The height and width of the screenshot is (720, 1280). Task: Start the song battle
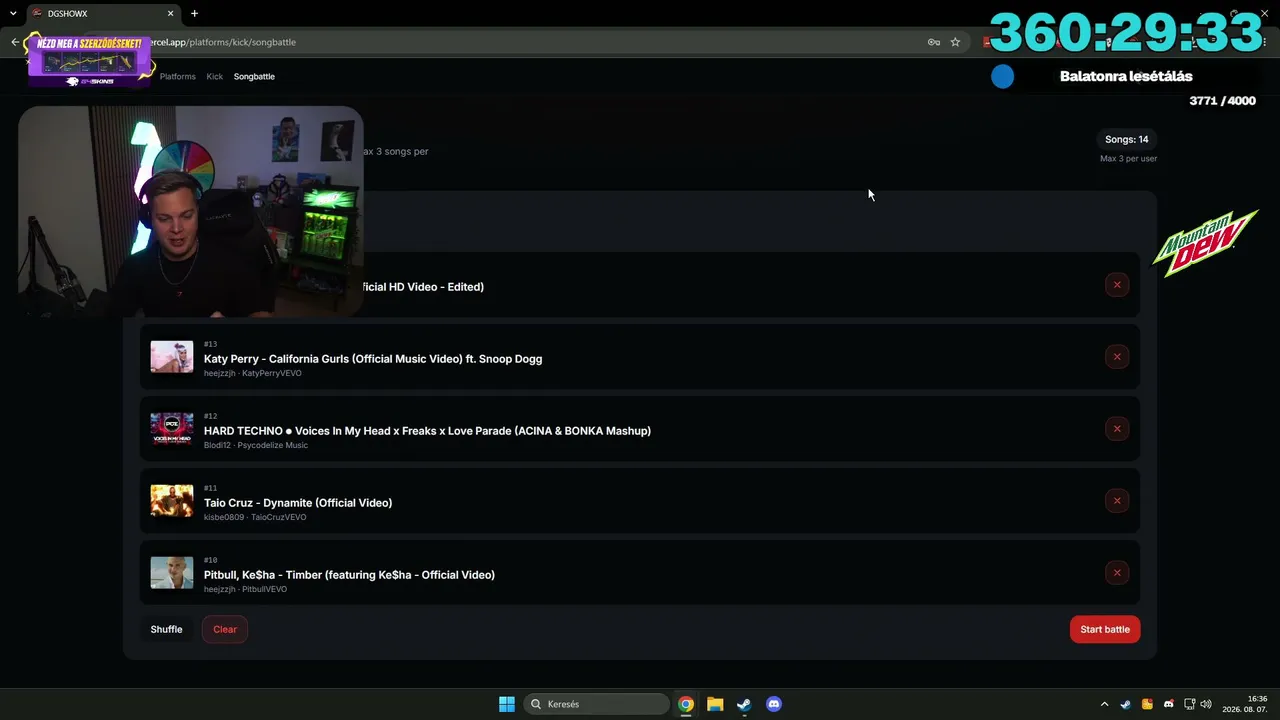pos(1105,629)
